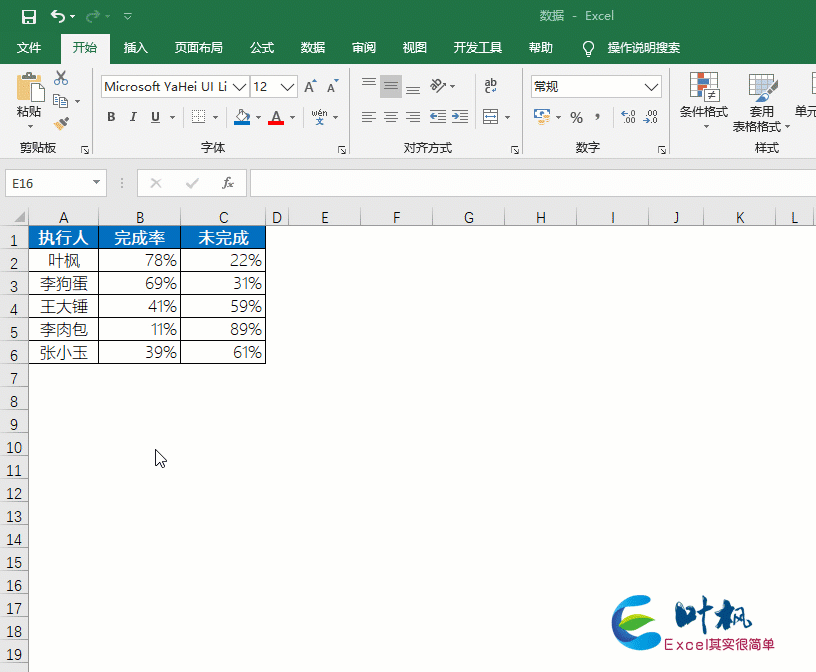This screenshot has height=672, width=816.
Task: Click the Format Painter brush icon
Action: (x=61, y=123)
